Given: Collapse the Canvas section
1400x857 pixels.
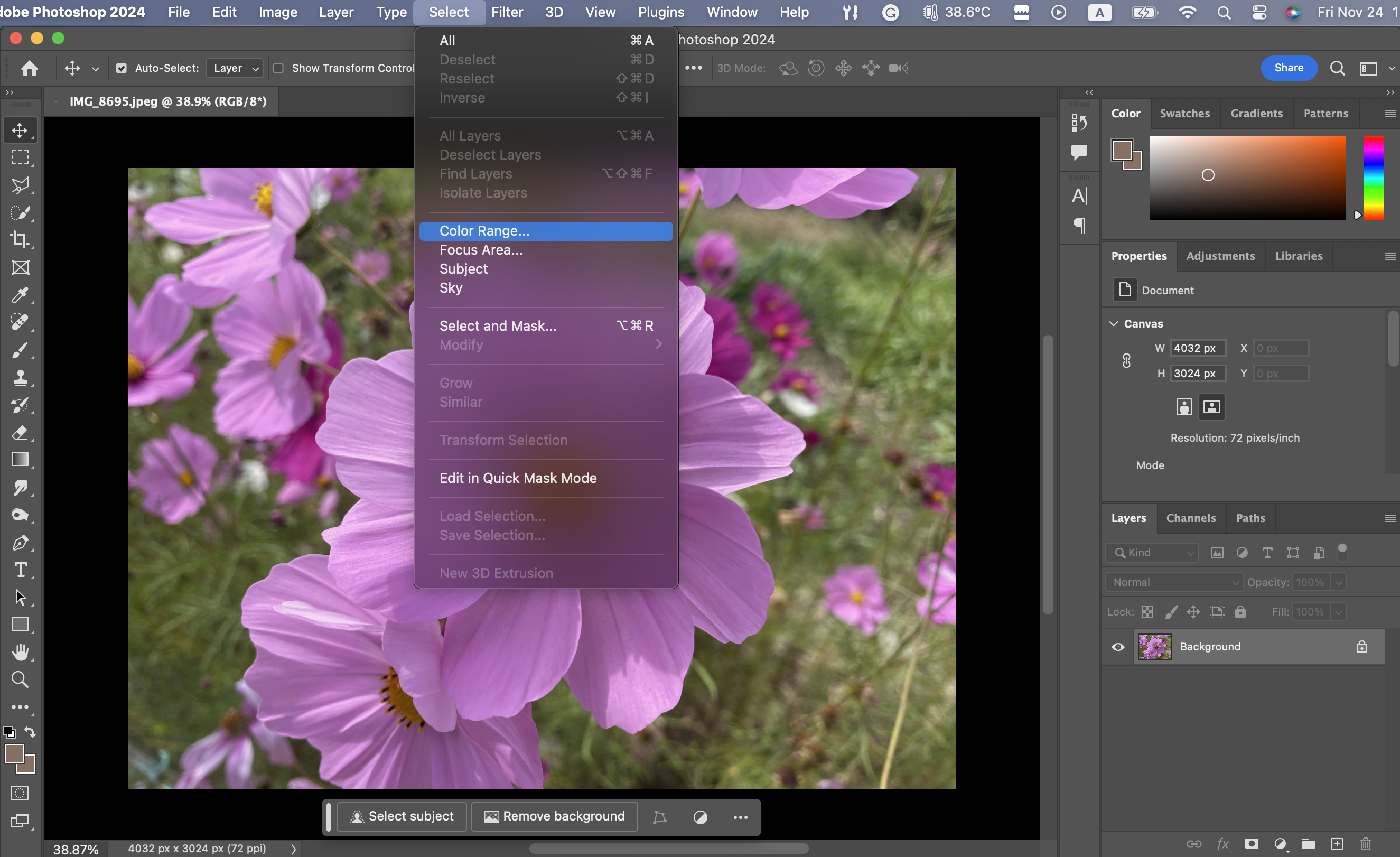Looking at the screenshot, I should click(x=1113, y=323).
